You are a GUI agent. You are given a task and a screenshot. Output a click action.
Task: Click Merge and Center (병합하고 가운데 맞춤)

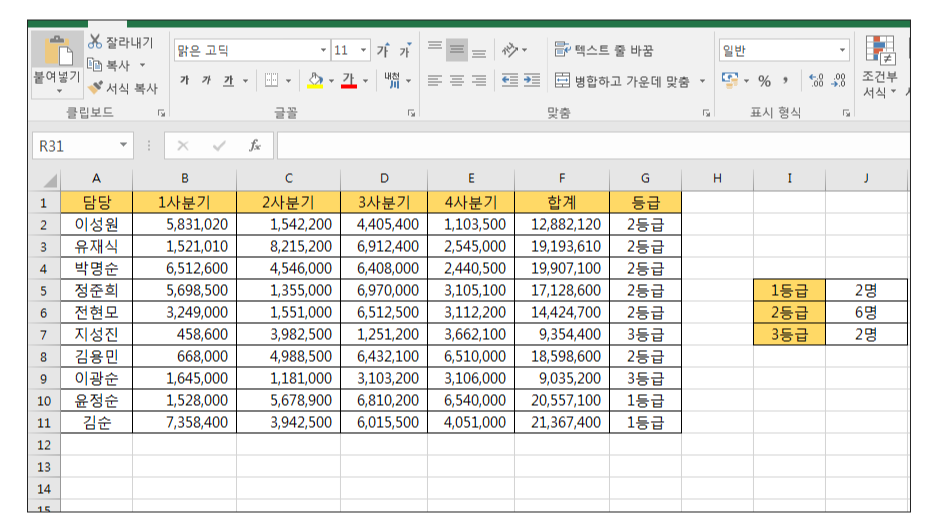coord(621,81)
